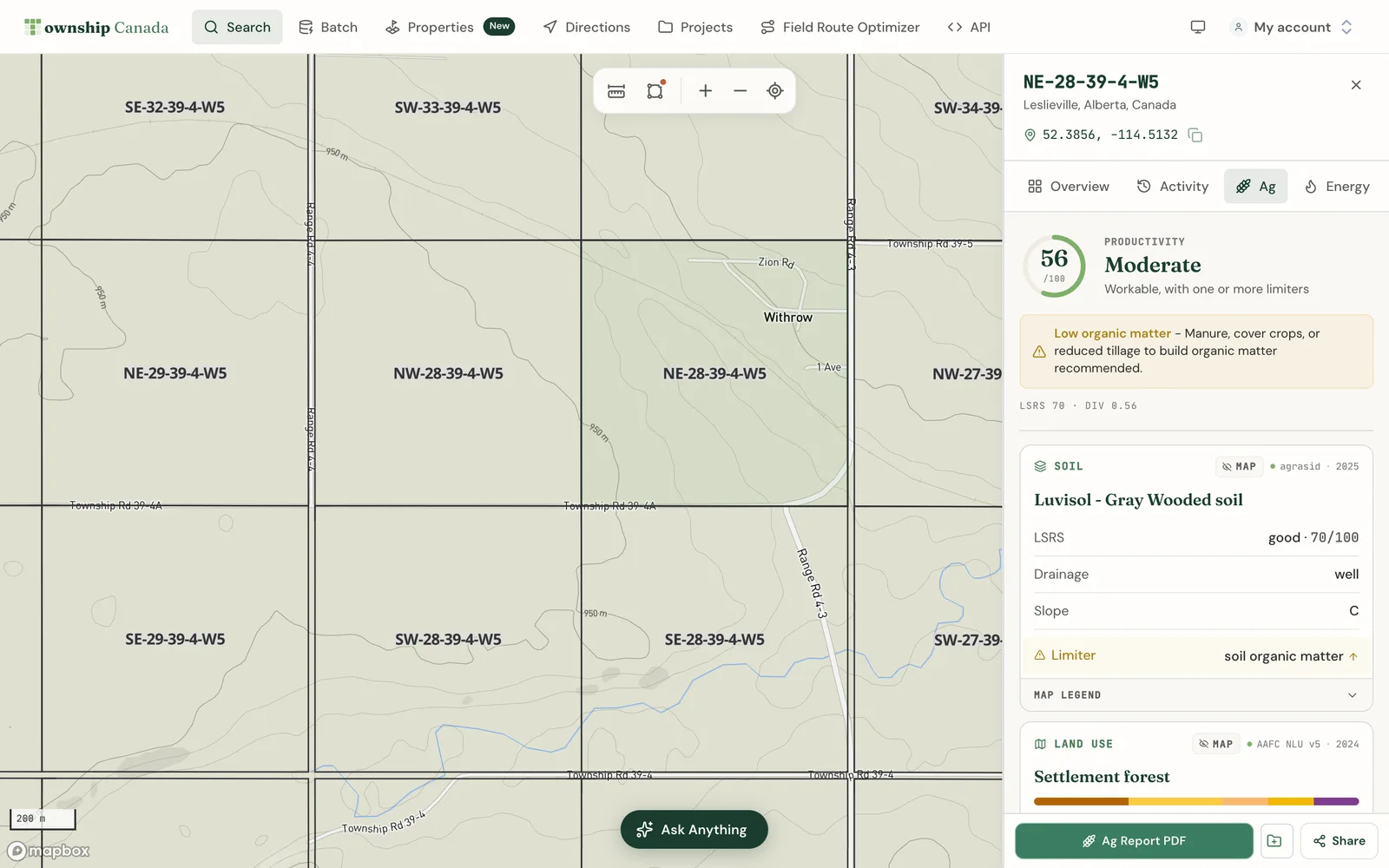Click the Limiter soil organic matter row

coord(1196,656)
